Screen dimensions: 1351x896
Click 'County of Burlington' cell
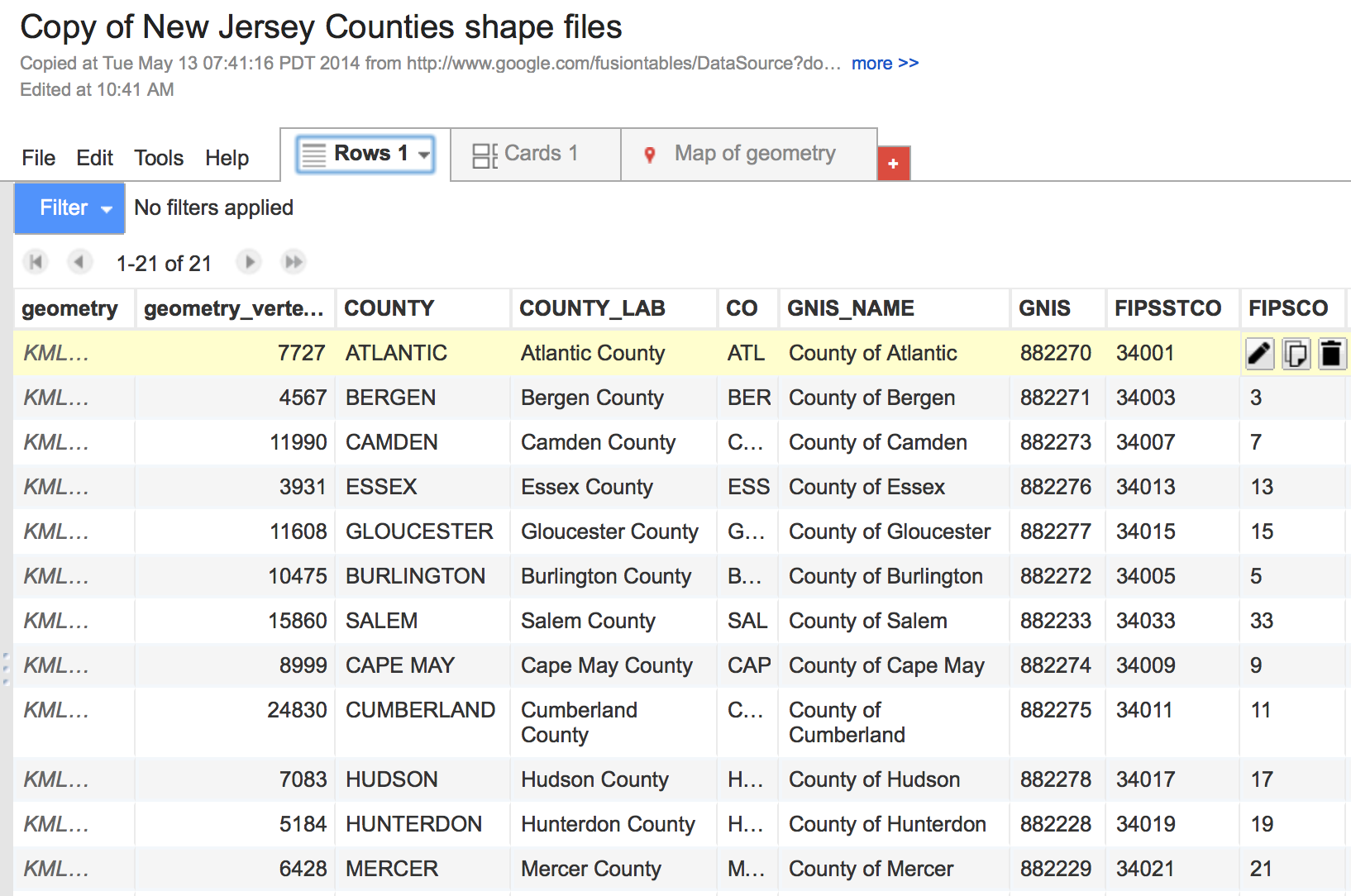click(x=893, y=576)
